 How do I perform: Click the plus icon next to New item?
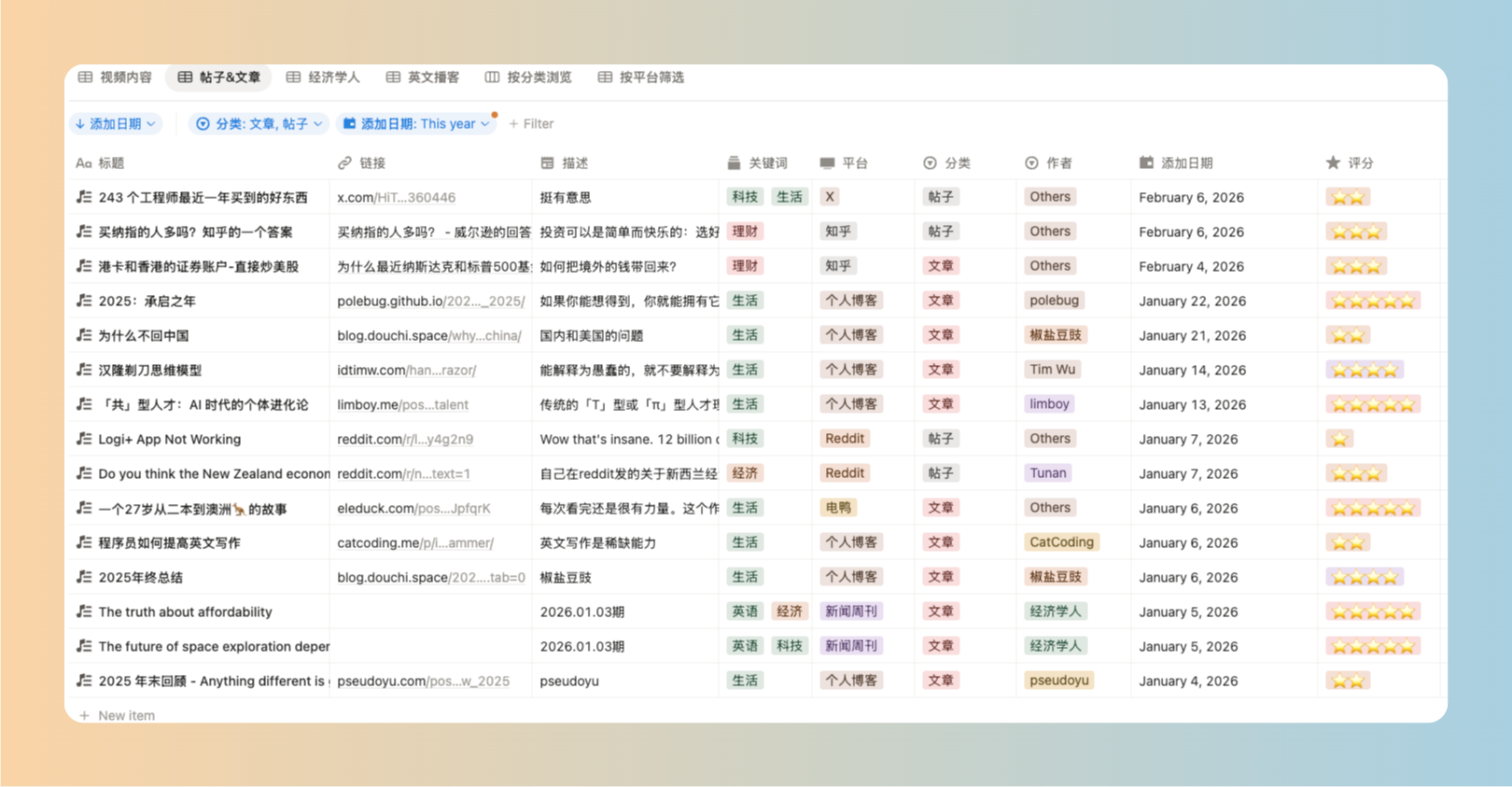click(84, 716)
